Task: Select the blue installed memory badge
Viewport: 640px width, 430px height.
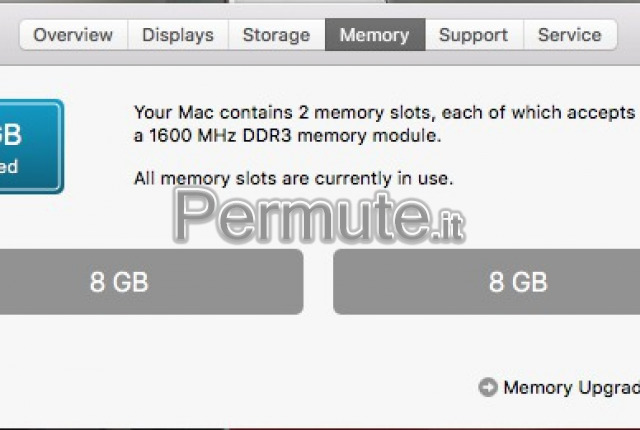Action: click(31, 146)
